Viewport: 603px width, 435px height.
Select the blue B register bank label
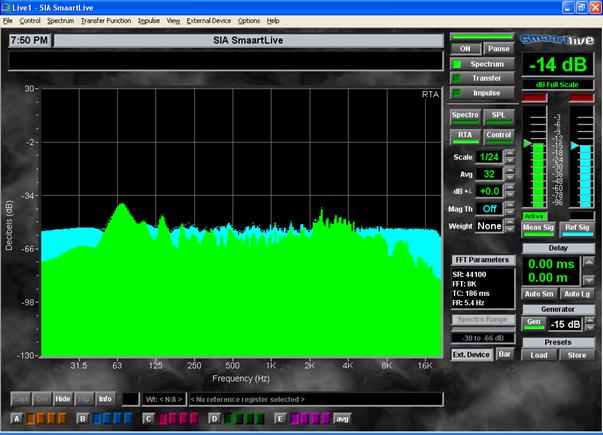81,418
